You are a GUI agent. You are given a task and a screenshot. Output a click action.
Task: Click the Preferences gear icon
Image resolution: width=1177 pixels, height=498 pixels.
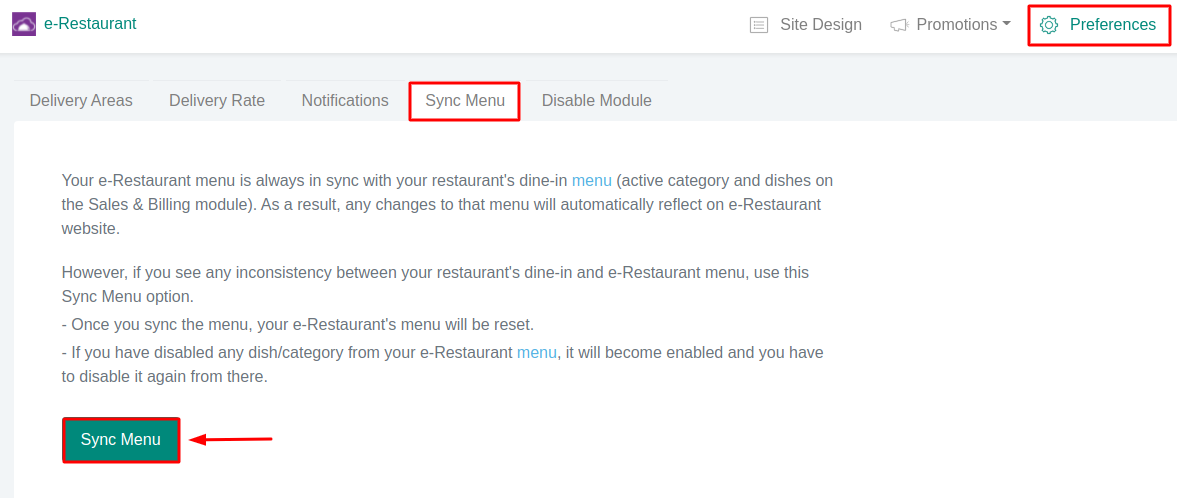(x=1049, y=25)
